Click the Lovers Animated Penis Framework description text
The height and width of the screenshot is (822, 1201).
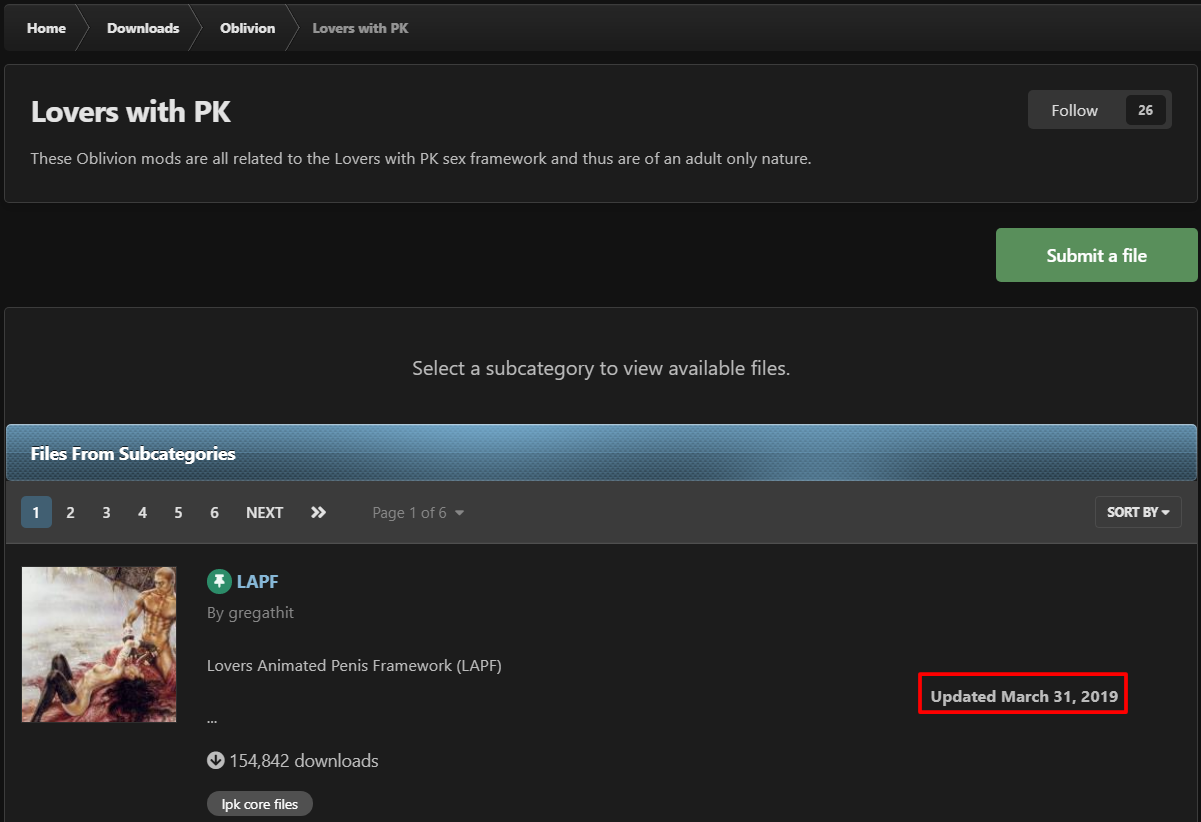coord(354,665)
